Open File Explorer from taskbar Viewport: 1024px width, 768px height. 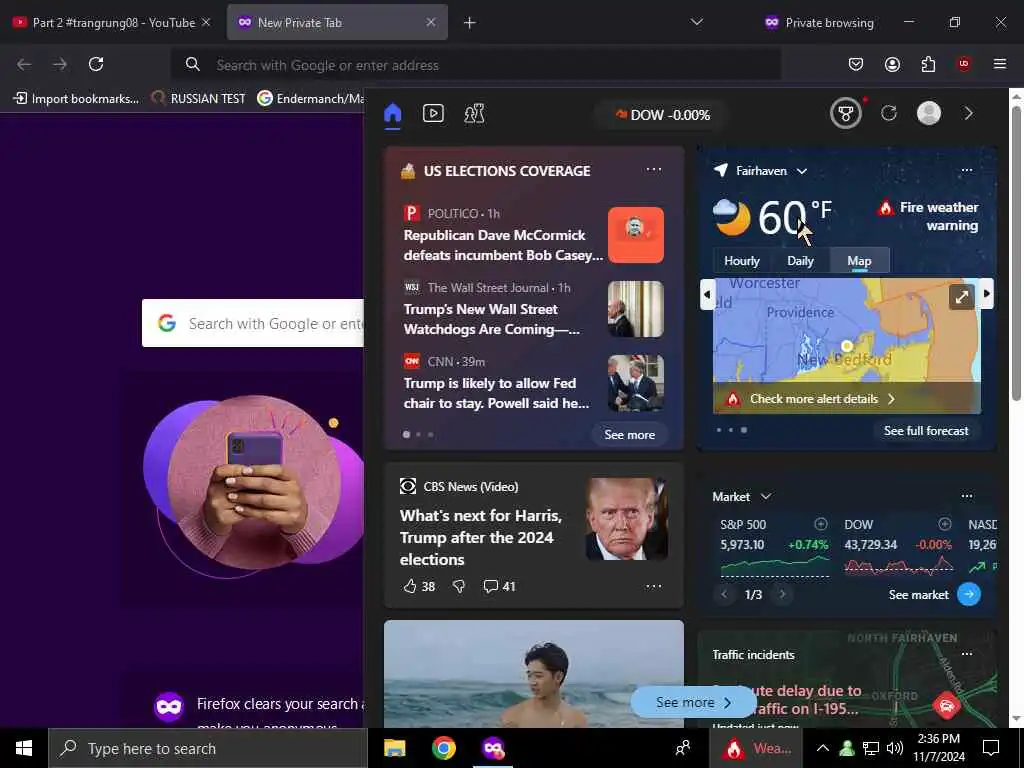pos(394,748)
